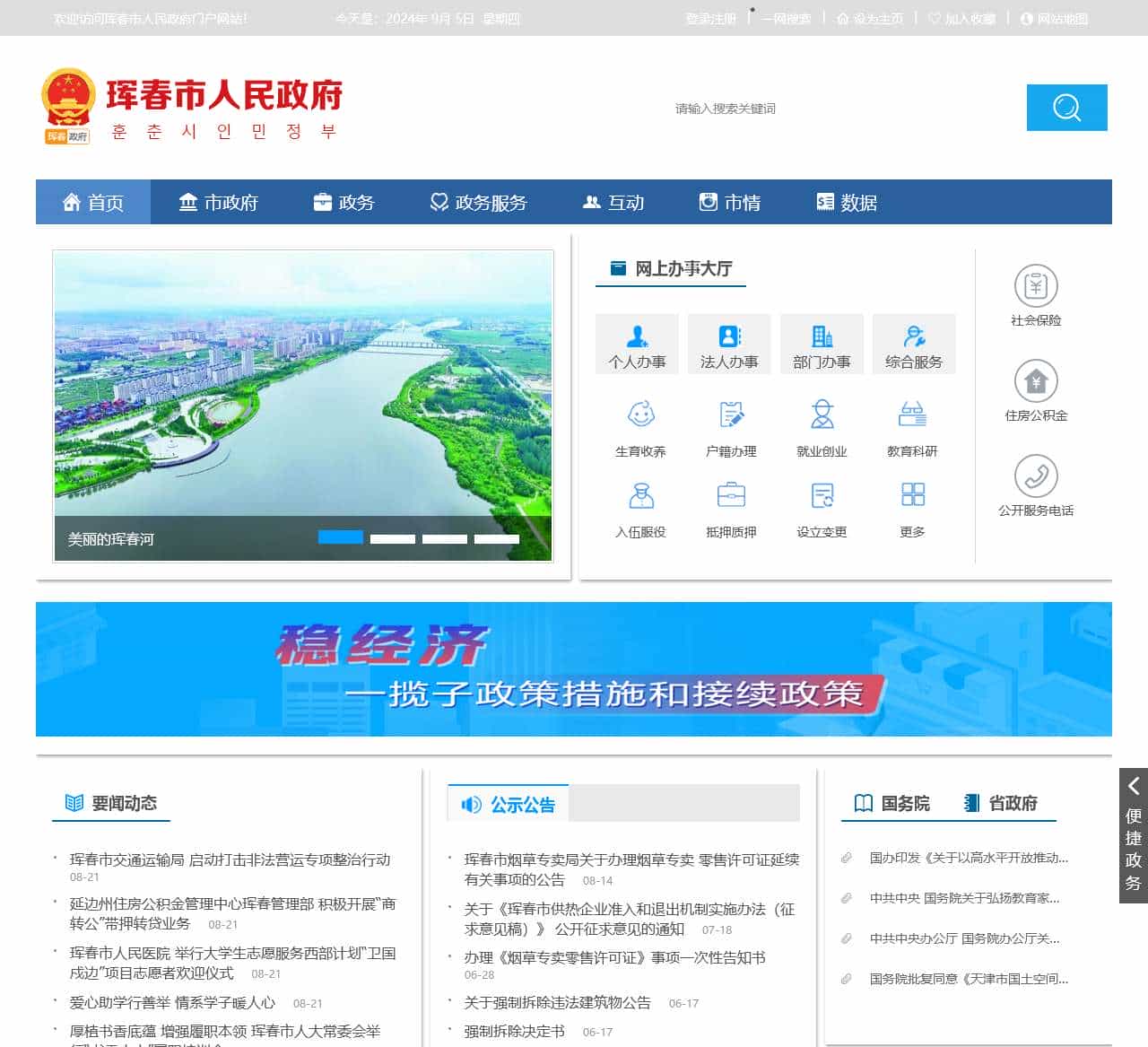
Task: Select the third carousel slide indicator
Action: pyautogui.click(x=445, y=539)
